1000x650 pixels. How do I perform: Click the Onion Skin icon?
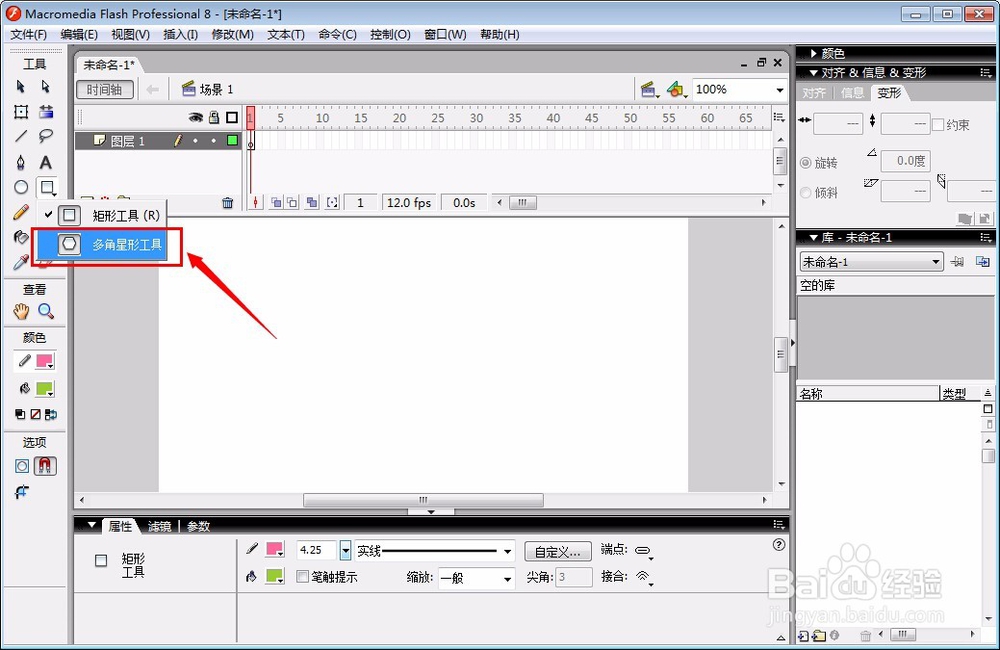pyautogui.click(x=276, y=203)
